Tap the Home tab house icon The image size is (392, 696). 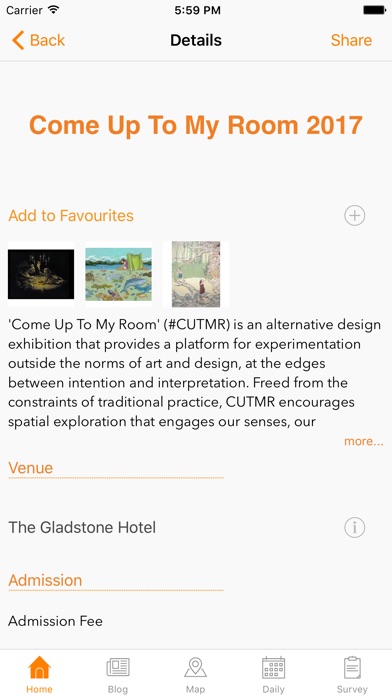pyautogui.click(x=40, y=667)
